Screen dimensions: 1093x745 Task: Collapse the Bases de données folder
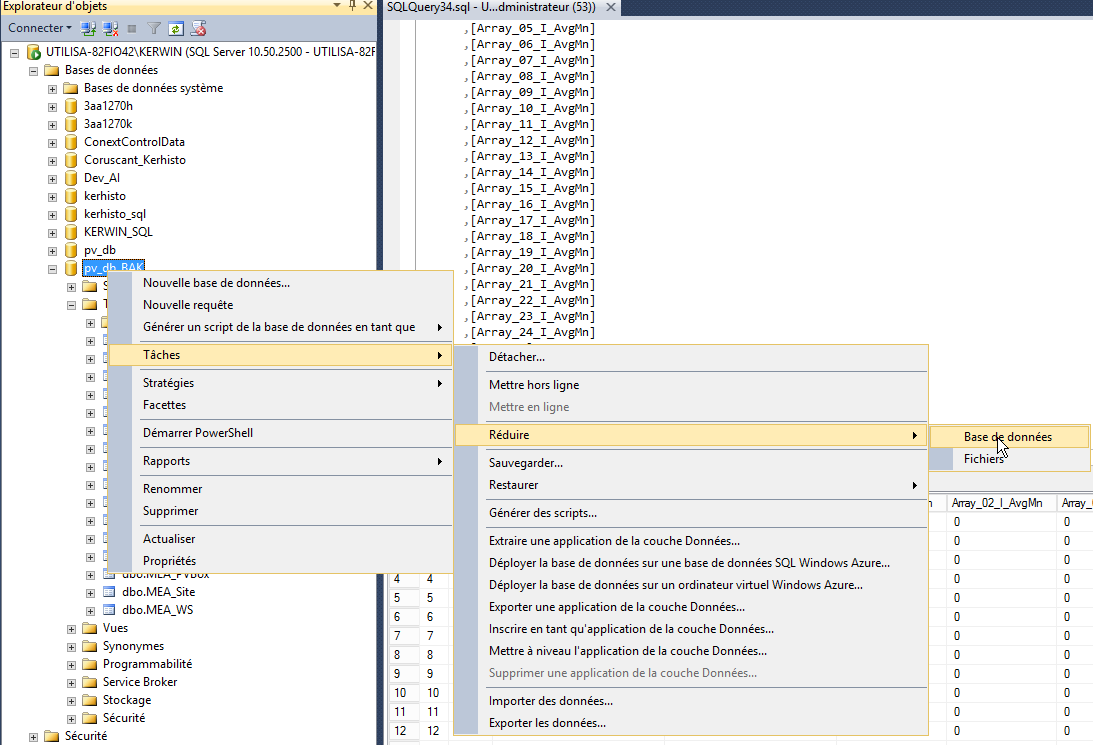[34, 70]
